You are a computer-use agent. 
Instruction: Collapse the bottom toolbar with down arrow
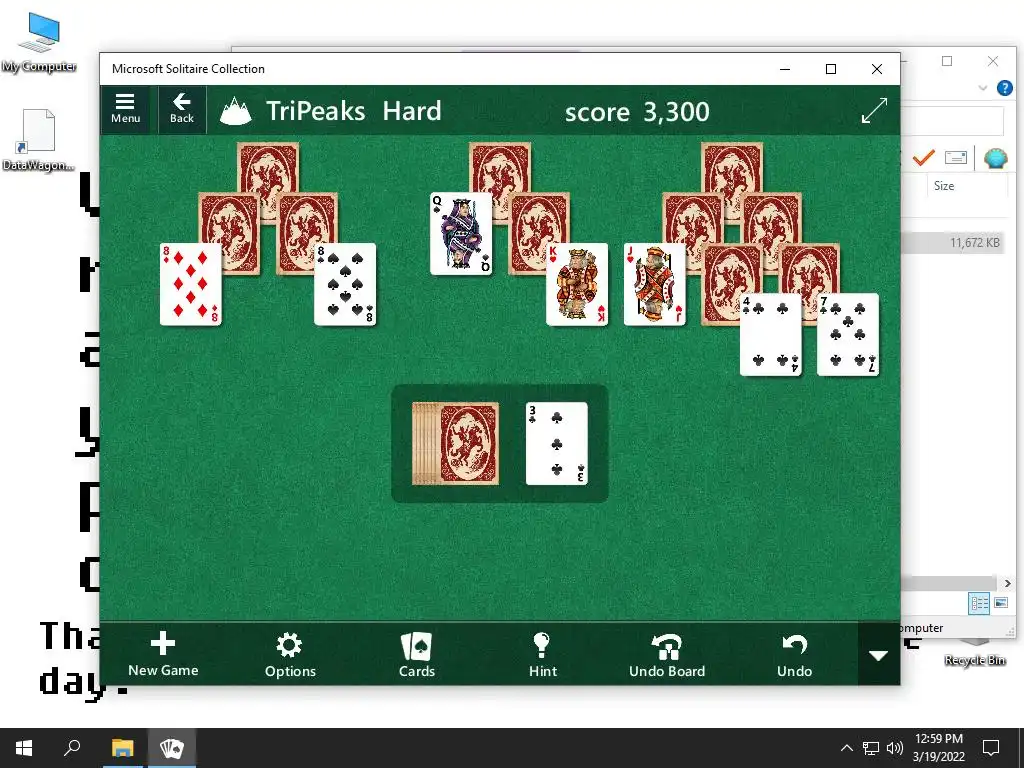coord(878,655)
